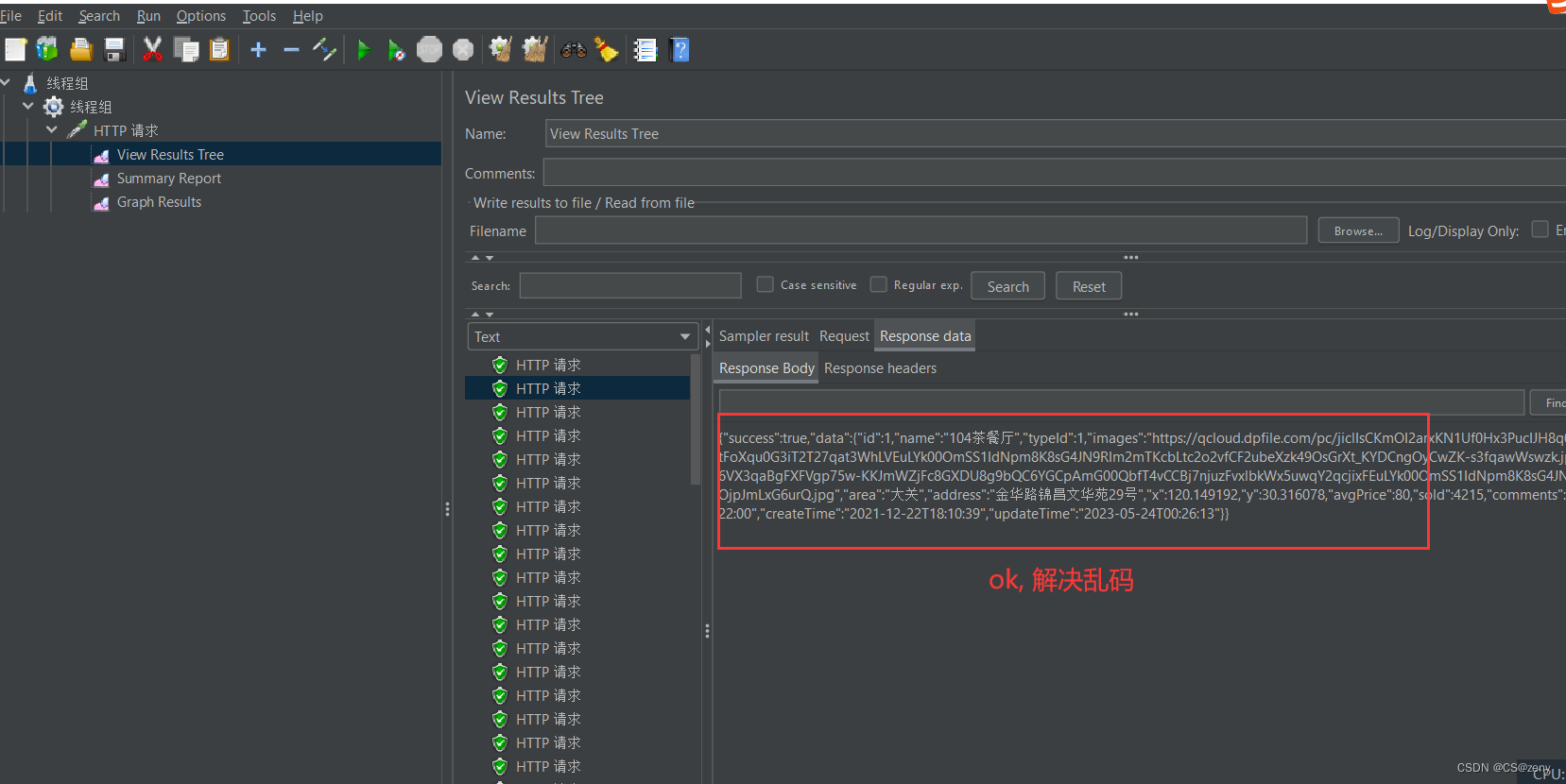The width and height of the screenshot is (1566, 784).
Task: Switch to the Sampler result tab
Action: click(764, 336)
